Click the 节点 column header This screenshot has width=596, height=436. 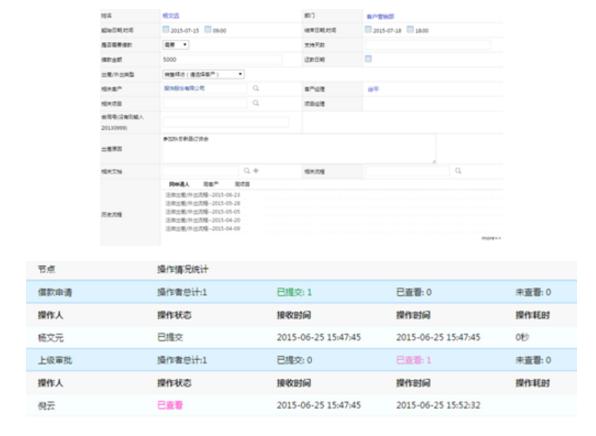46,269
